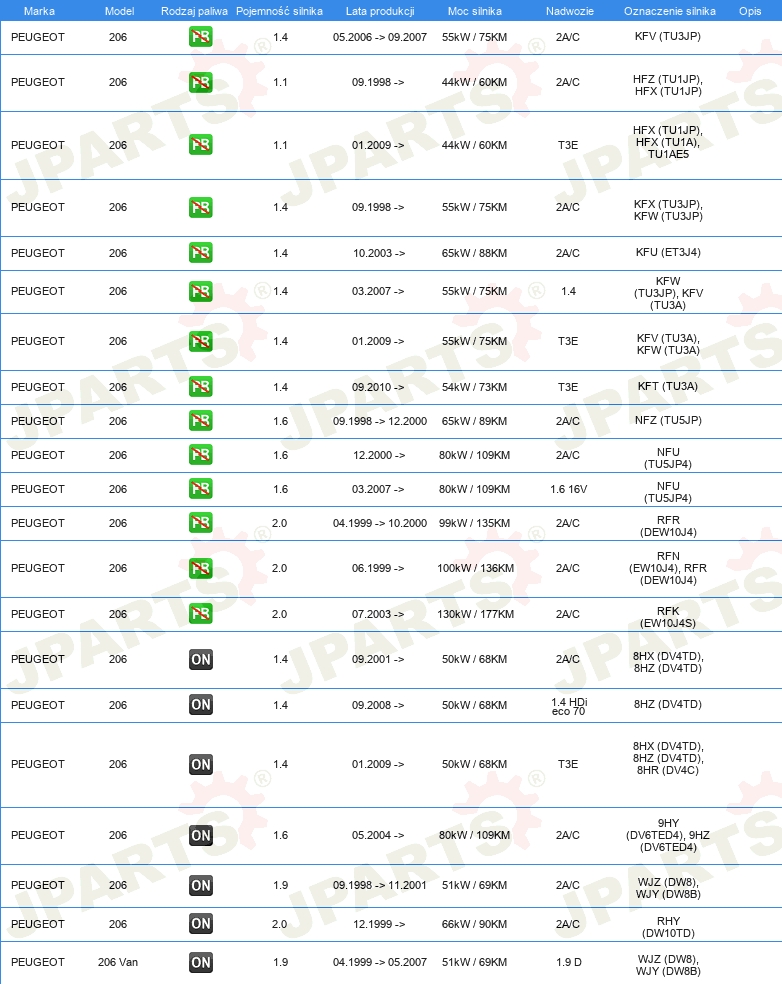Click engine power 54kW / 73KM

474,387
